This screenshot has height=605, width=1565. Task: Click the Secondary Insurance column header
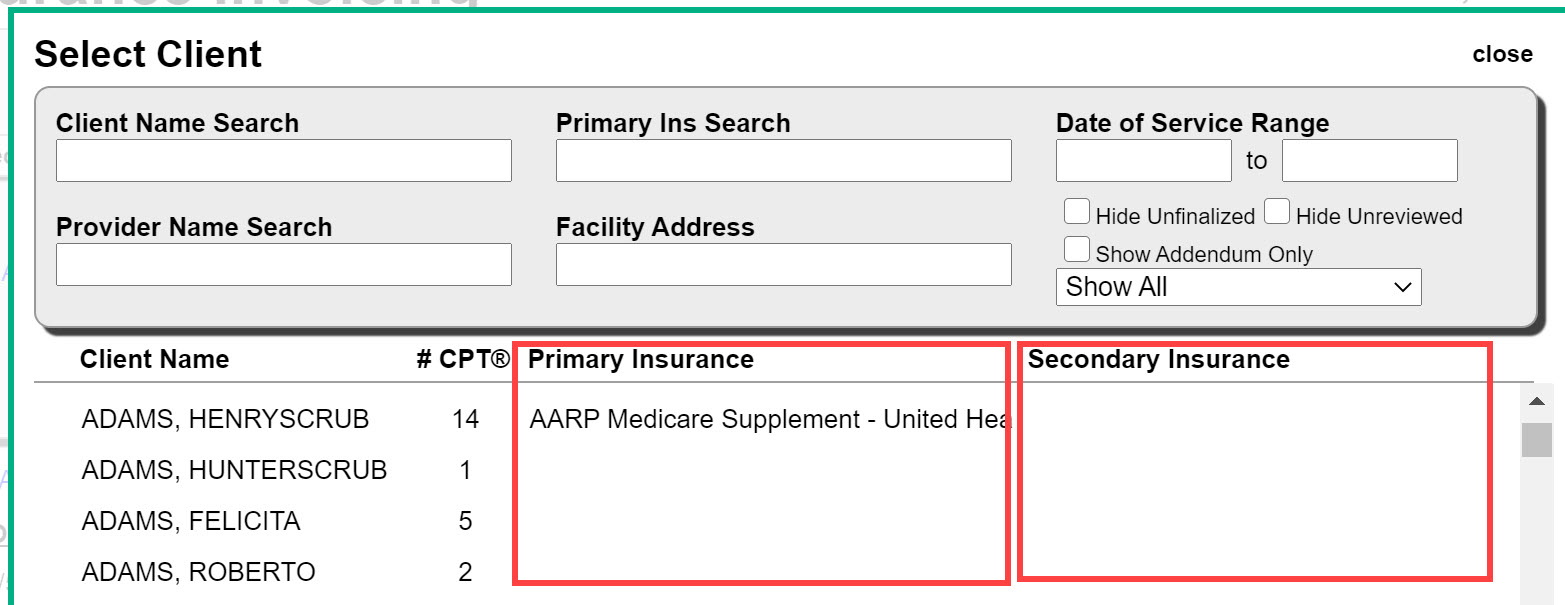(x=1159, y=359)
